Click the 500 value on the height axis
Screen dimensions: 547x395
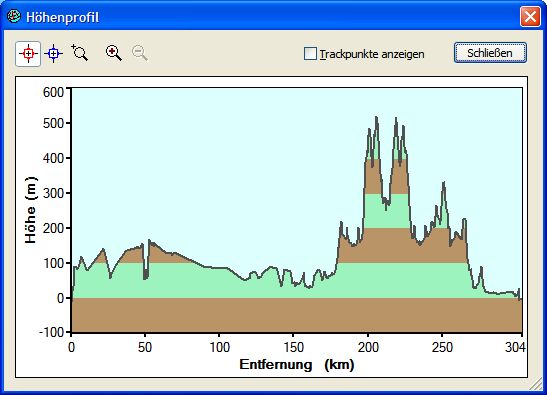click(53, 123)
